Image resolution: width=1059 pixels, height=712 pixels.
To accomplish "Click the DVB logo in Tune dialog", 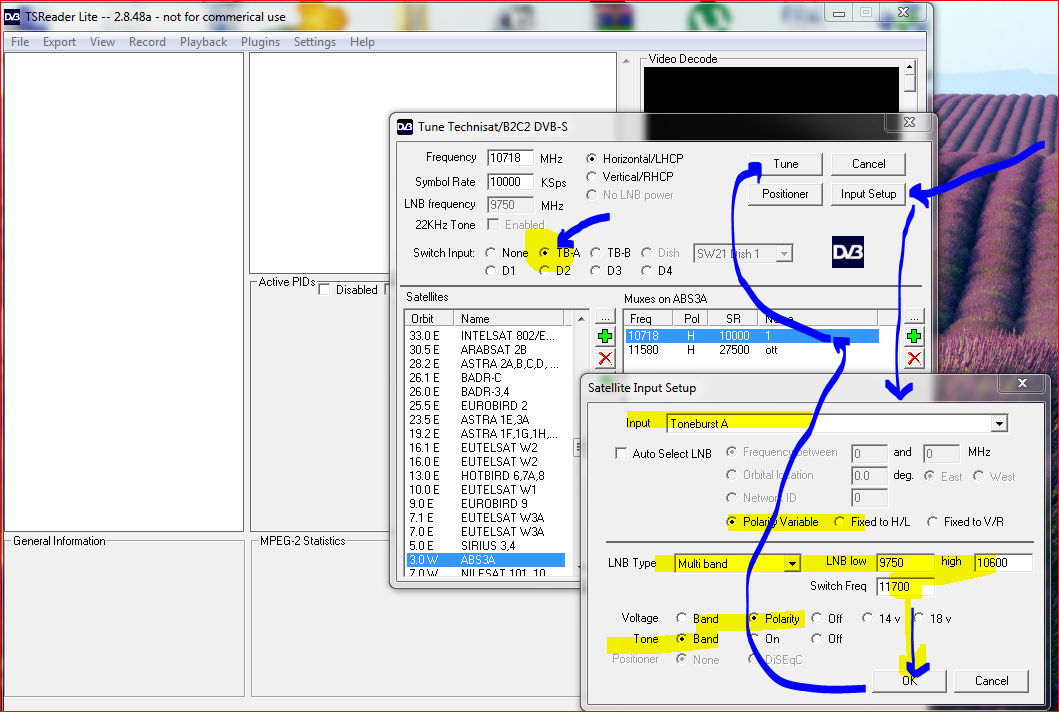I will [849, 252].
